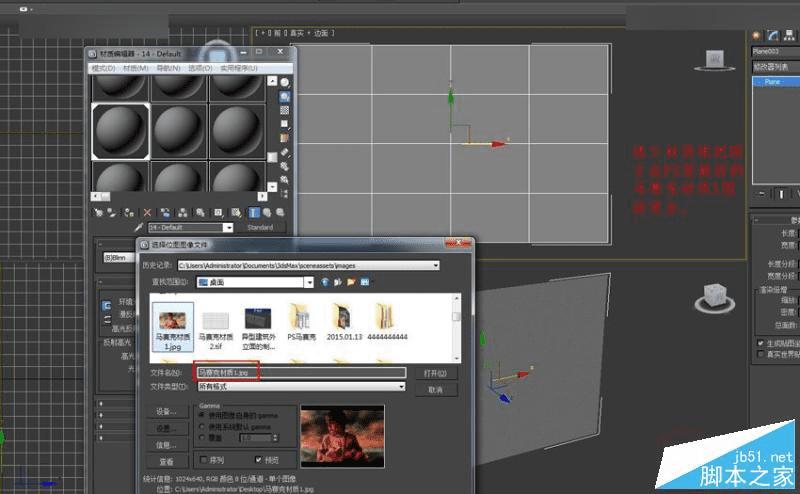Image resolution: width=800 pixels, height=494 pixels.
Task: Click the eyedropper pick-material icon
Action: pos(139,228)
